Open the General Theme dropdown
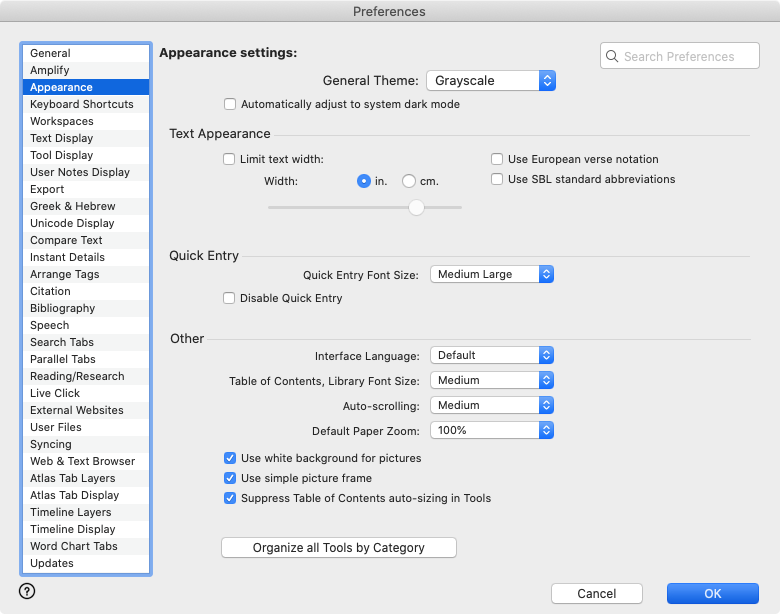 coord(490,81)
